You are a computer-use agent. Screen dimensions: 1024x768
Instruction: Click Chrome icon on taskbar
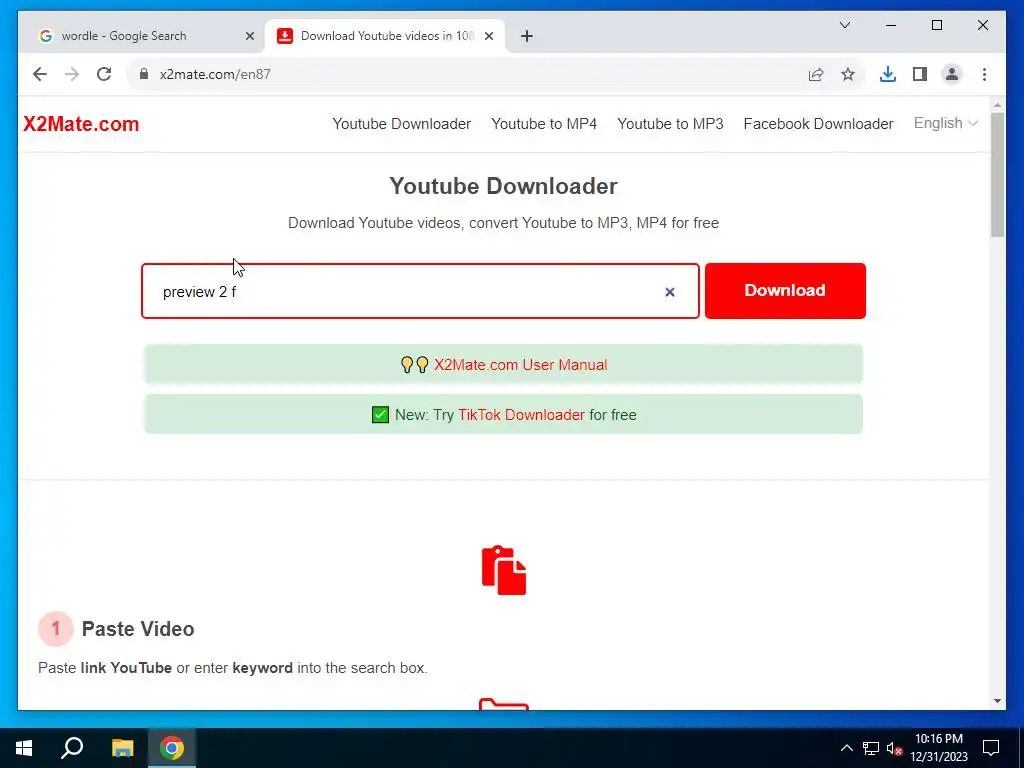(172, 748)
